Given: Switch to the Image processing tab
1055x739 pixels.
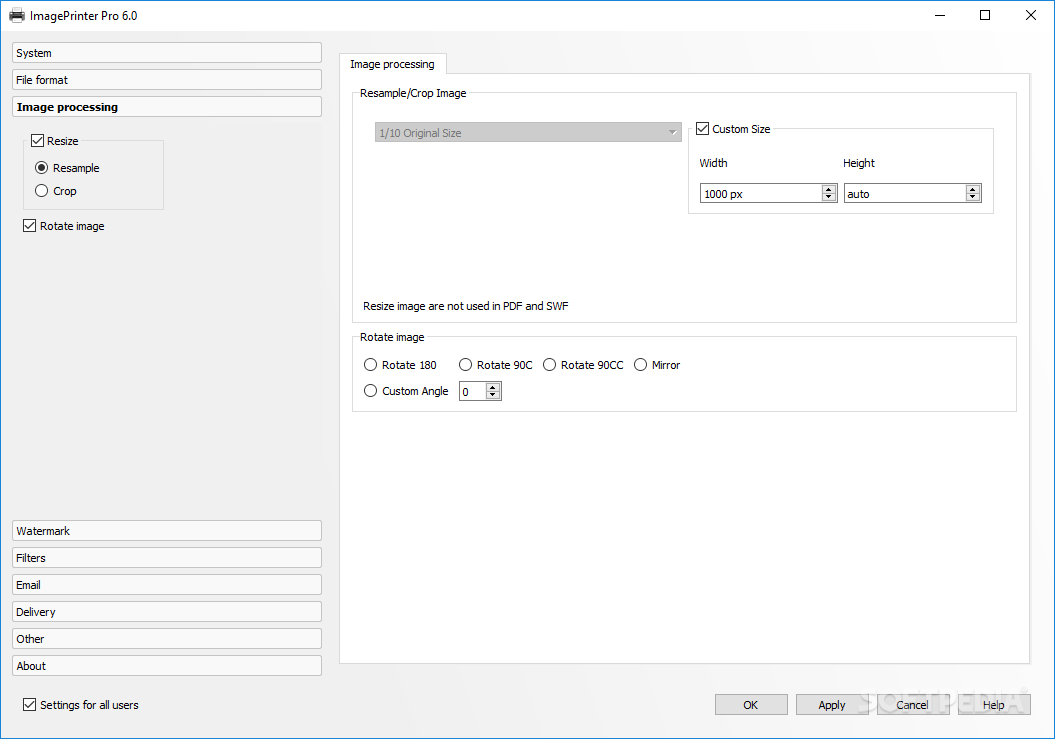Looking at the screenshot, I should pos(392,64).
